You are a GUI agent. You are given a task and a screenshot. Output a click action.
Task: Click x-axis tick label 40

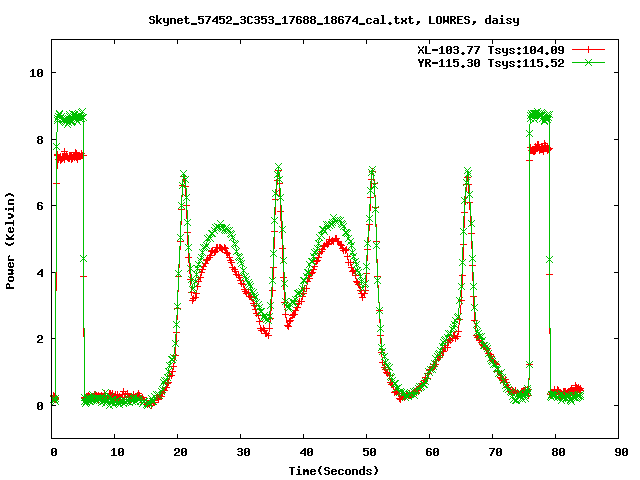pyautogui.click(x=306, y=452)
